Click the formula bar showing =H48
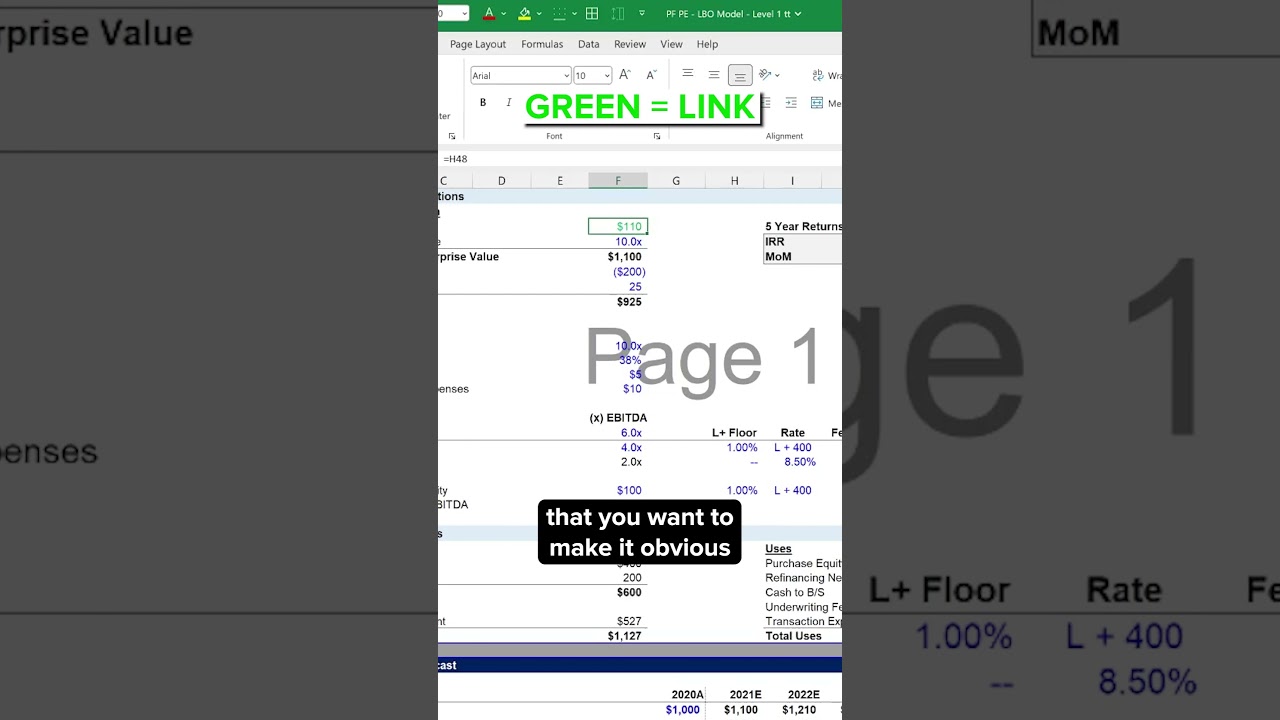 click(640, 159)
